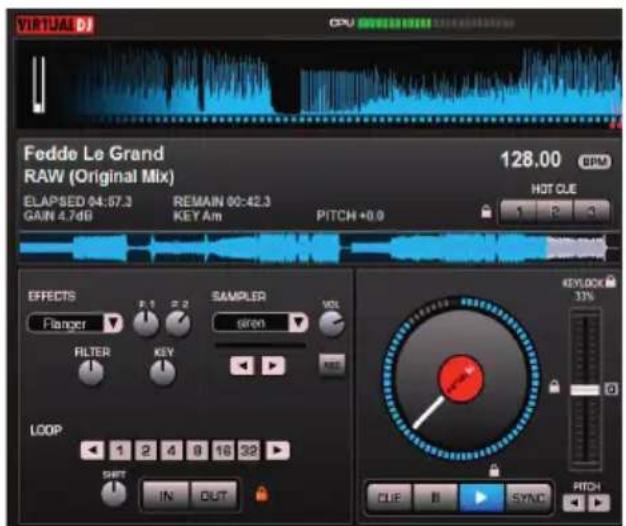Click the PITCH +0.0 readout
Screen dimensions: 626x526
pos(350,216)
